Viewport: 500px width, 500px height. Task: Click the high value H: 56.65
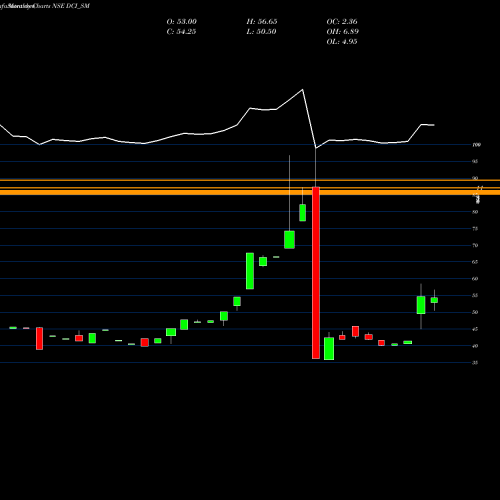pos(262,22)
